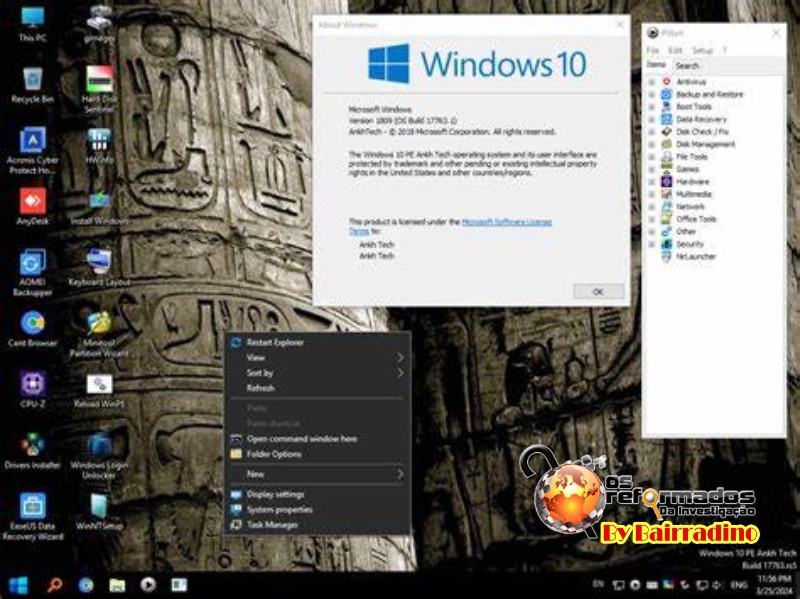Image resolution: width=800 pixels, height=599 pixels.
Task: Open the Sort by submenu
Action: (x=317, y=373)
